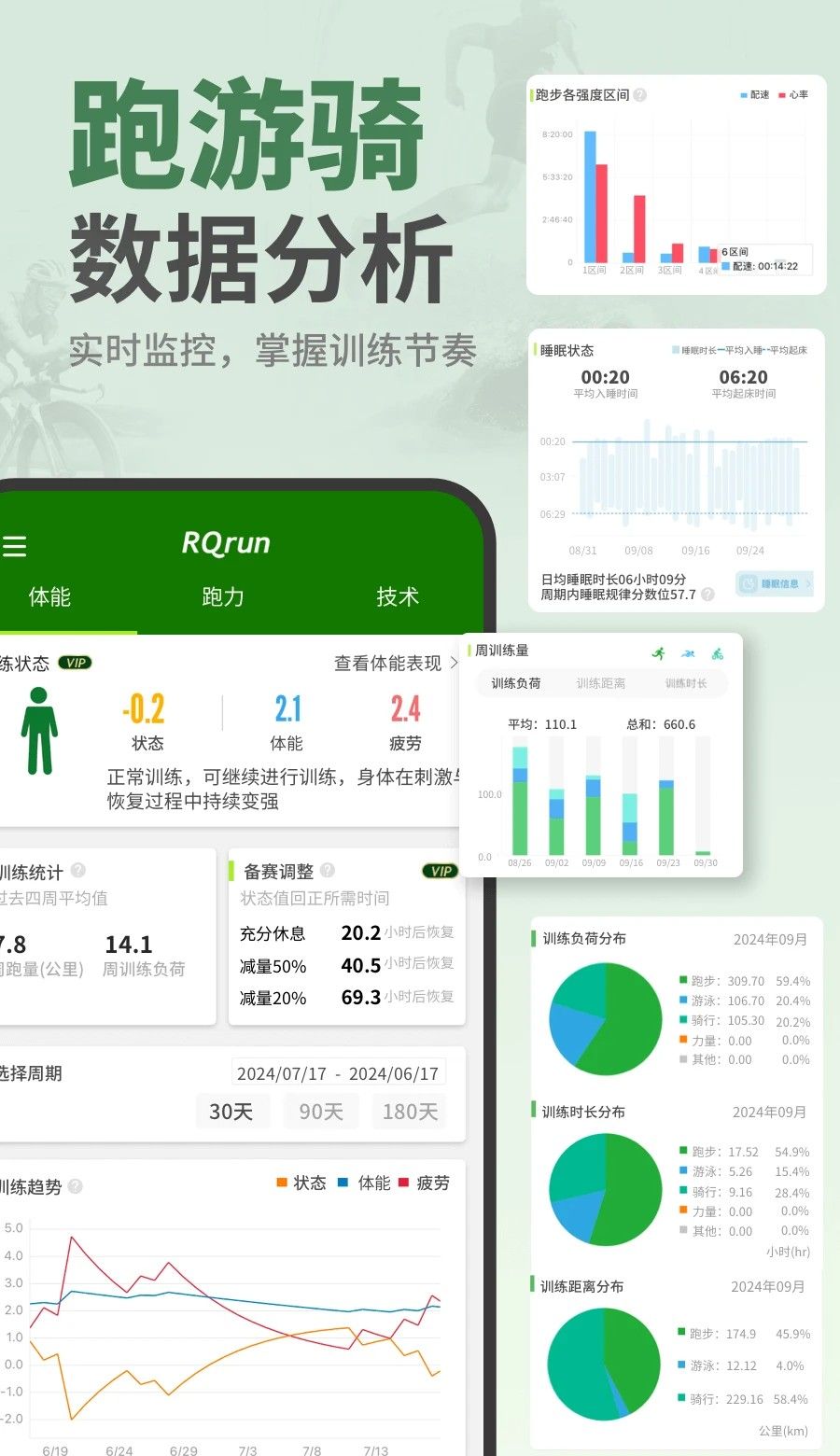Click help icon next to 跑步各强度区间
This screenshot has width=840, height=1456.
[640, 95]
